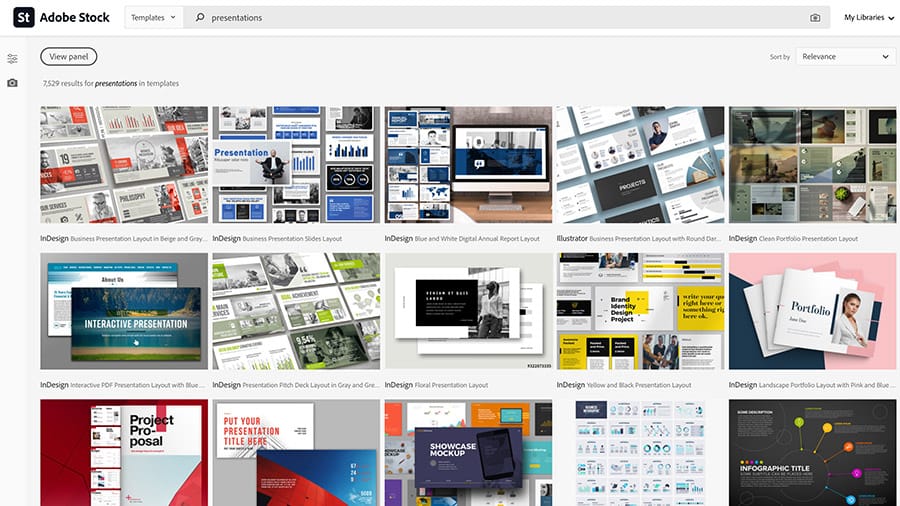Open visual search camera icon in search bar
The image size is (900, 506).
pos(815,18)
